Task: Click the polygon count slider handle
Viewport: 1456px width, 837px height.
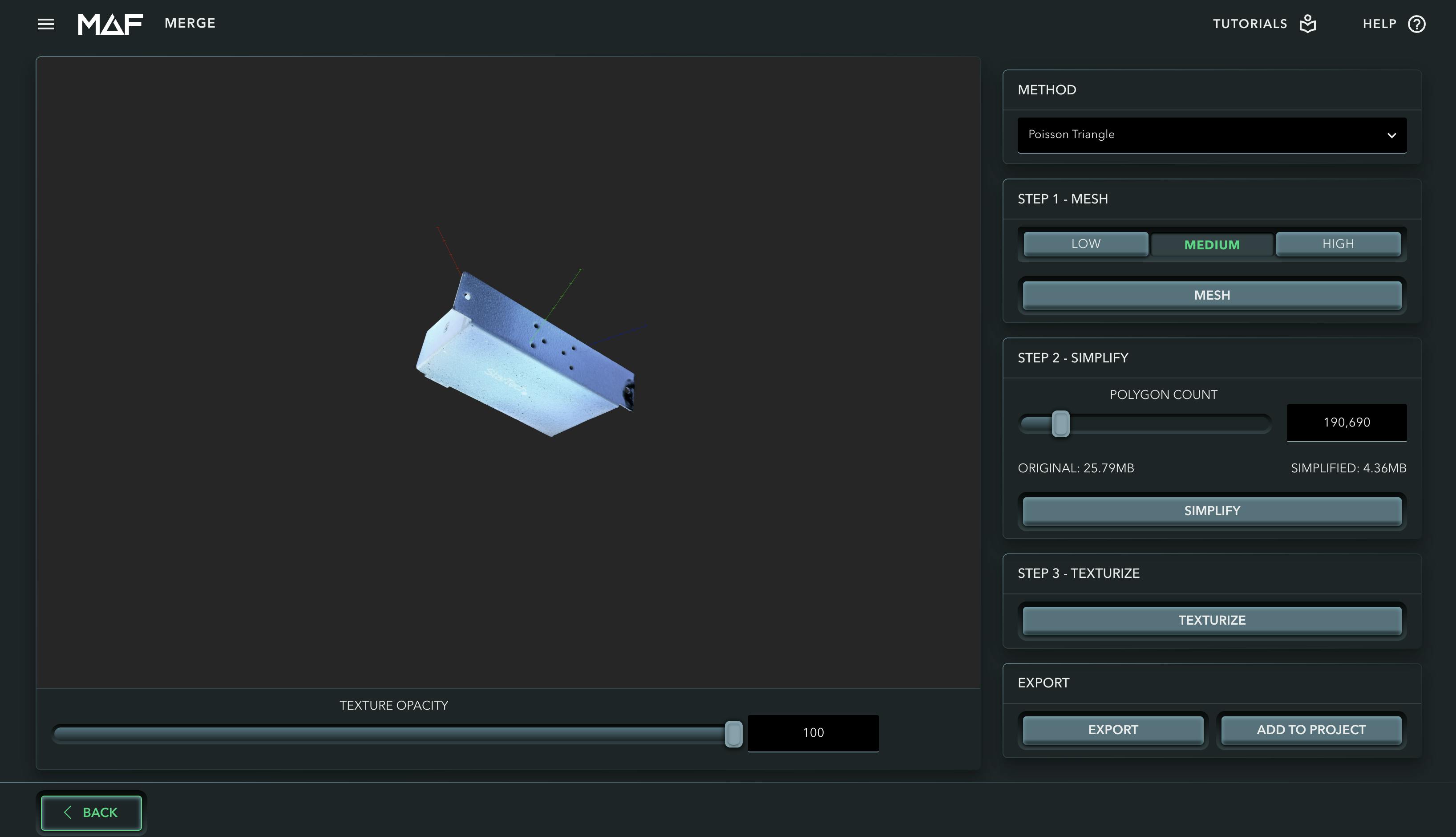Action: [x=1060, y=424]
